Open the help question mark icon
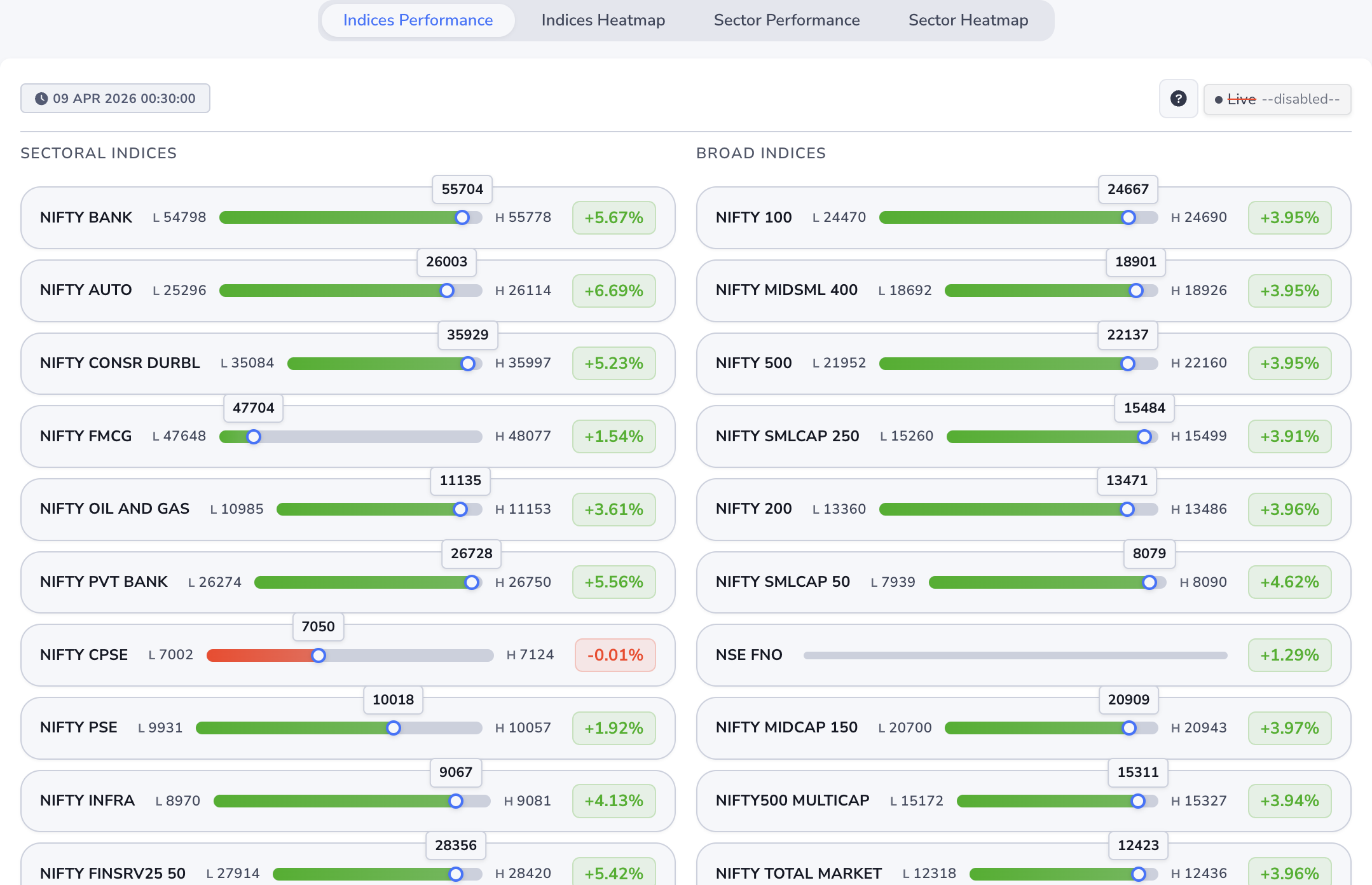Image resolution: width=1372 pixels, height=885 pixels. tap(1178, 99)
